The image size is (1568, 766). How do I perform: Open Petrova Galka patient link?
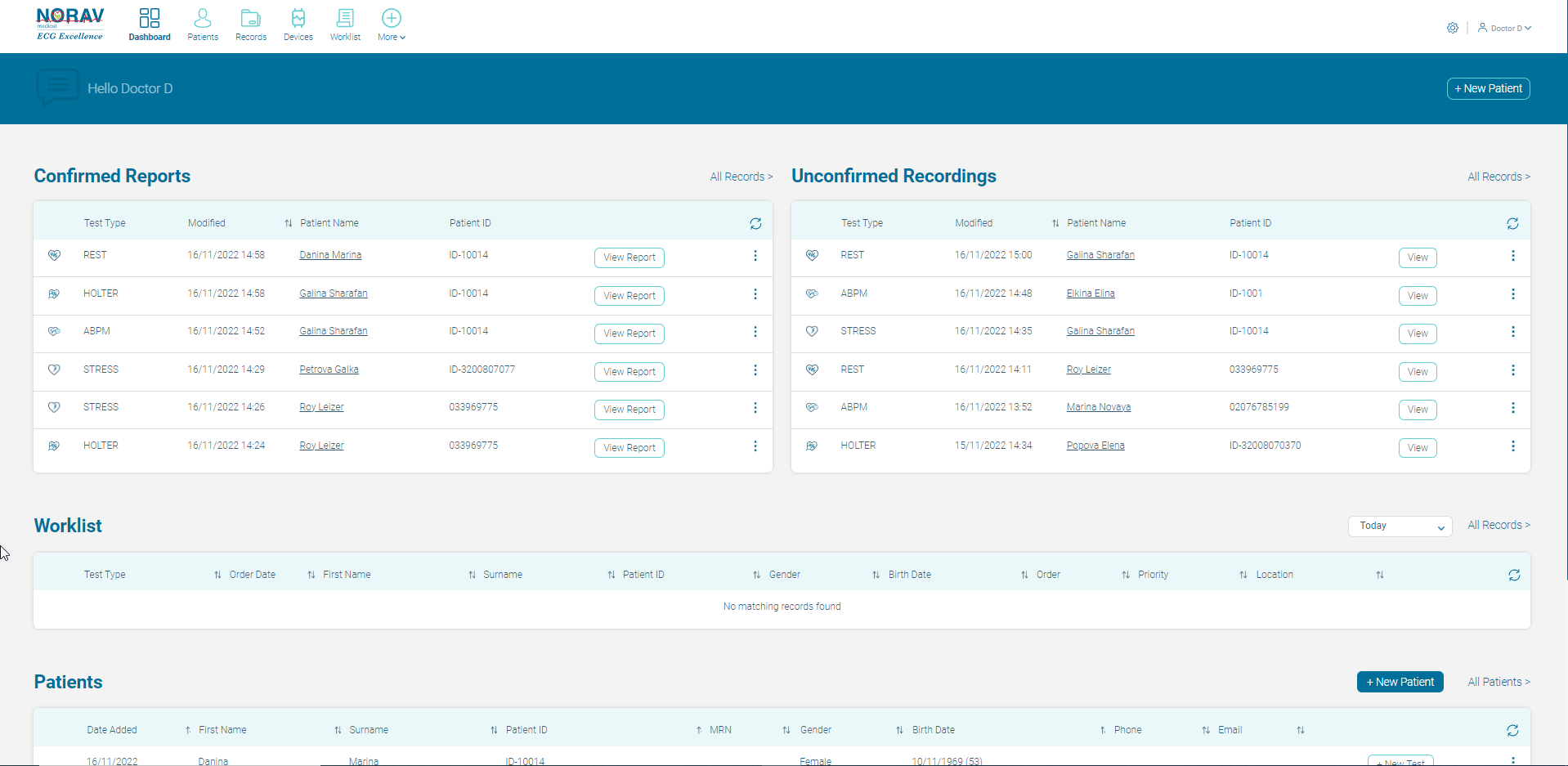click(329, 370)
